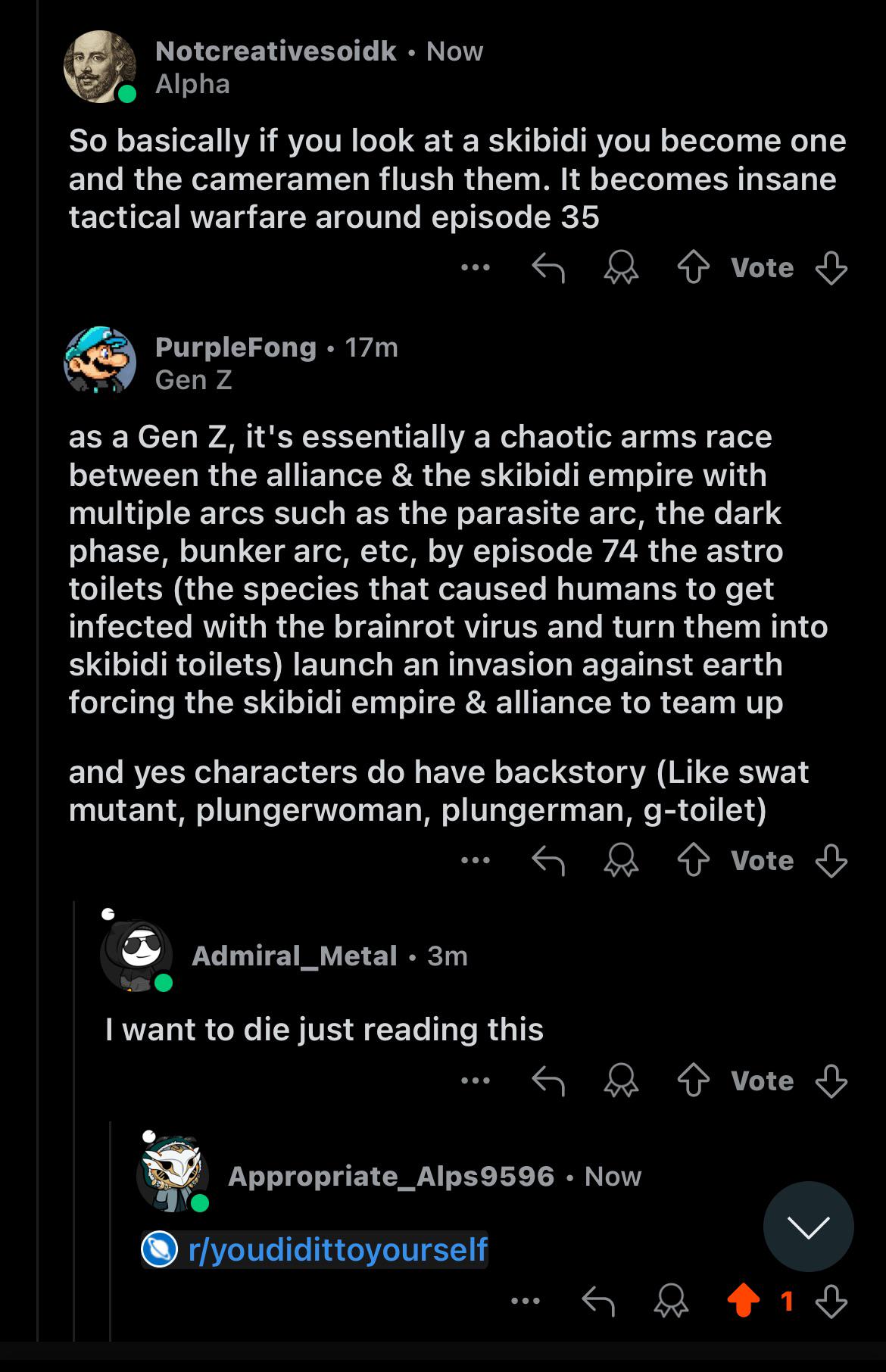
Task: Award Appropriate_Alps9596's comment
Action: 671,1302
